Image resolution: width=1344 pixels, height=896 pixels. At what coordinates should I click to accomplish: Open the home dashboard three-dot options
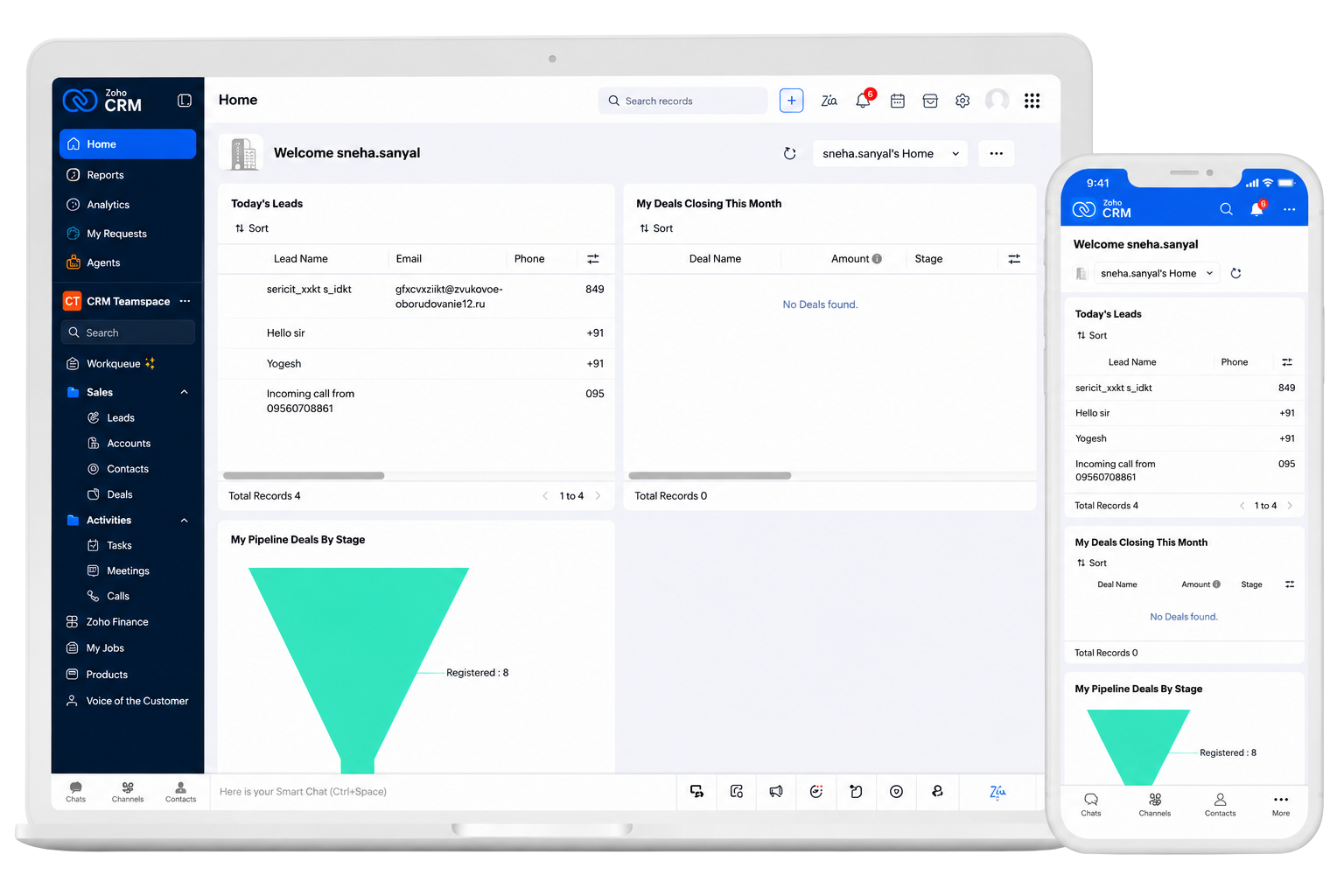[996, 153]
